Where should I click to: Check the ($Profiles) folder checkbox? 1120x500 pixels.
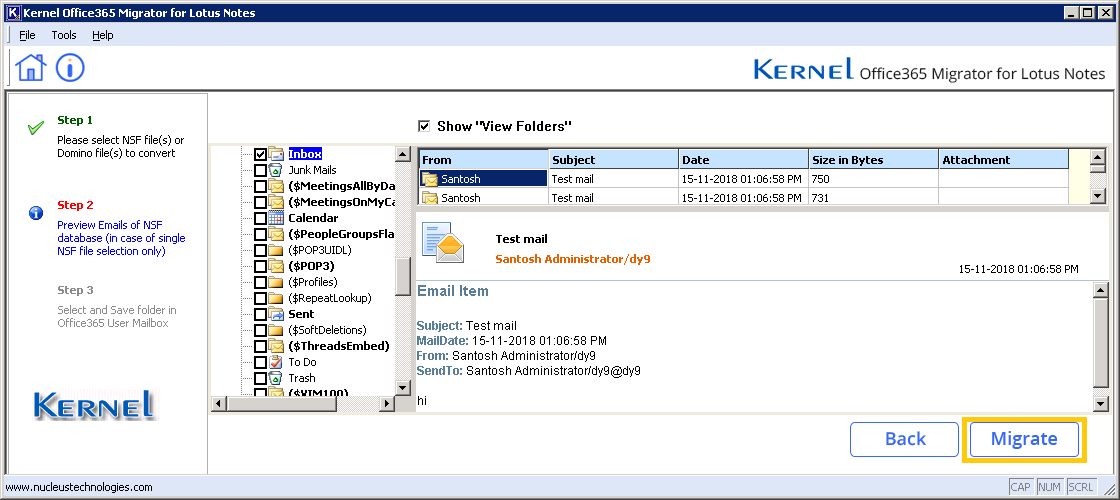coord(261,282)
